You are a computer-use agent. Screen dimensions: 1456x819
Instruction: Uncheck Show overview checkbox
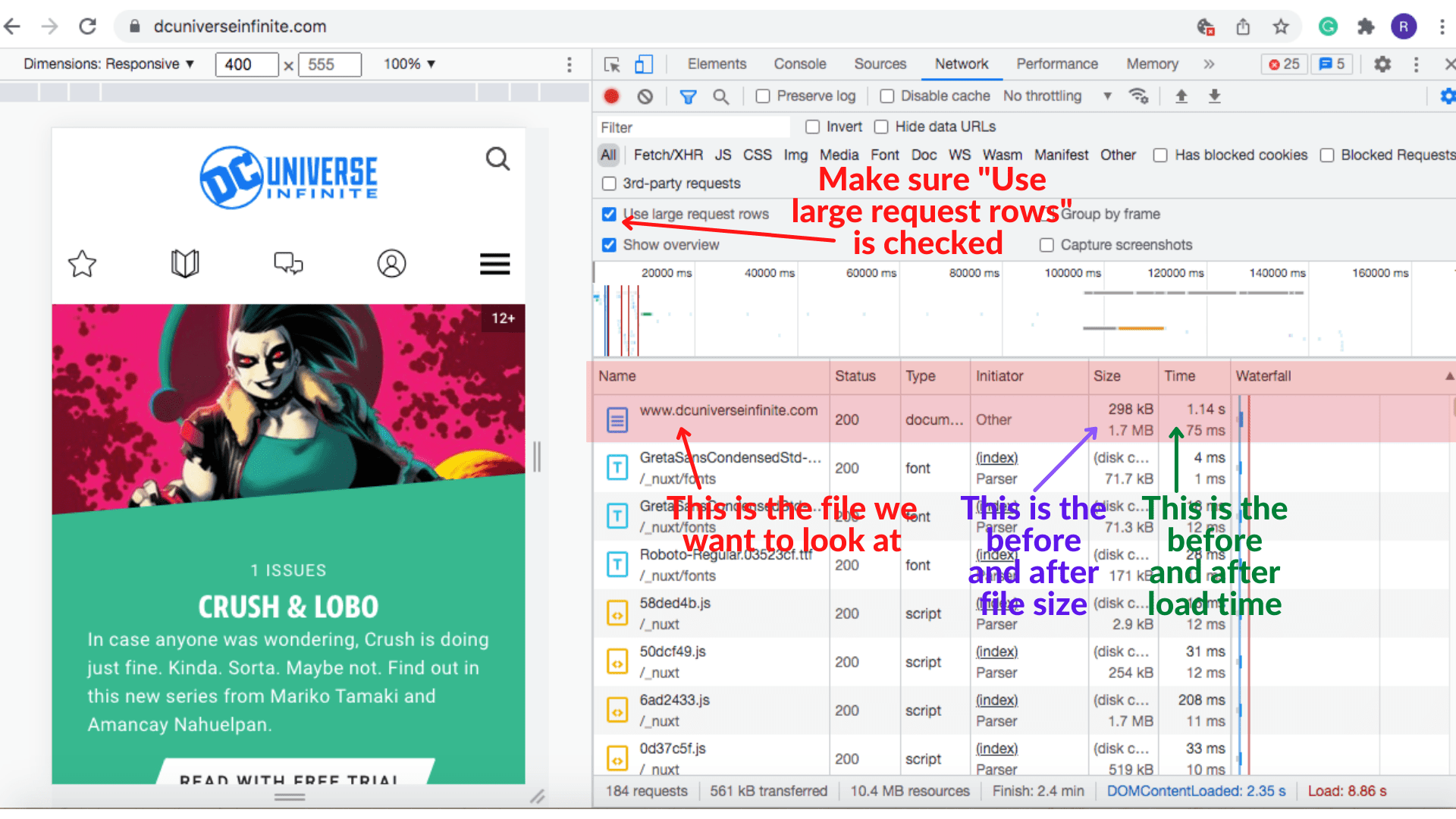609,245
